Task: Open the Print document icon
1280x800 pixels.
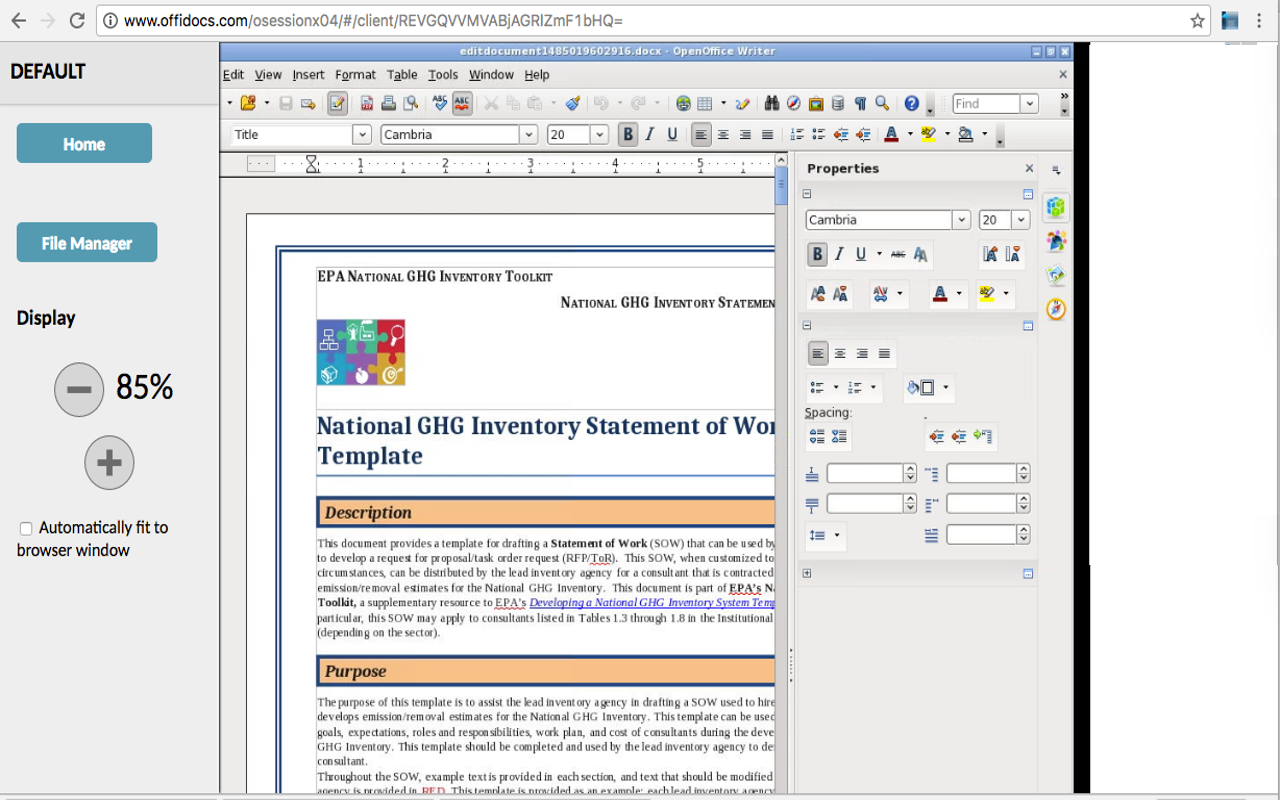Action: pos(386,103)
